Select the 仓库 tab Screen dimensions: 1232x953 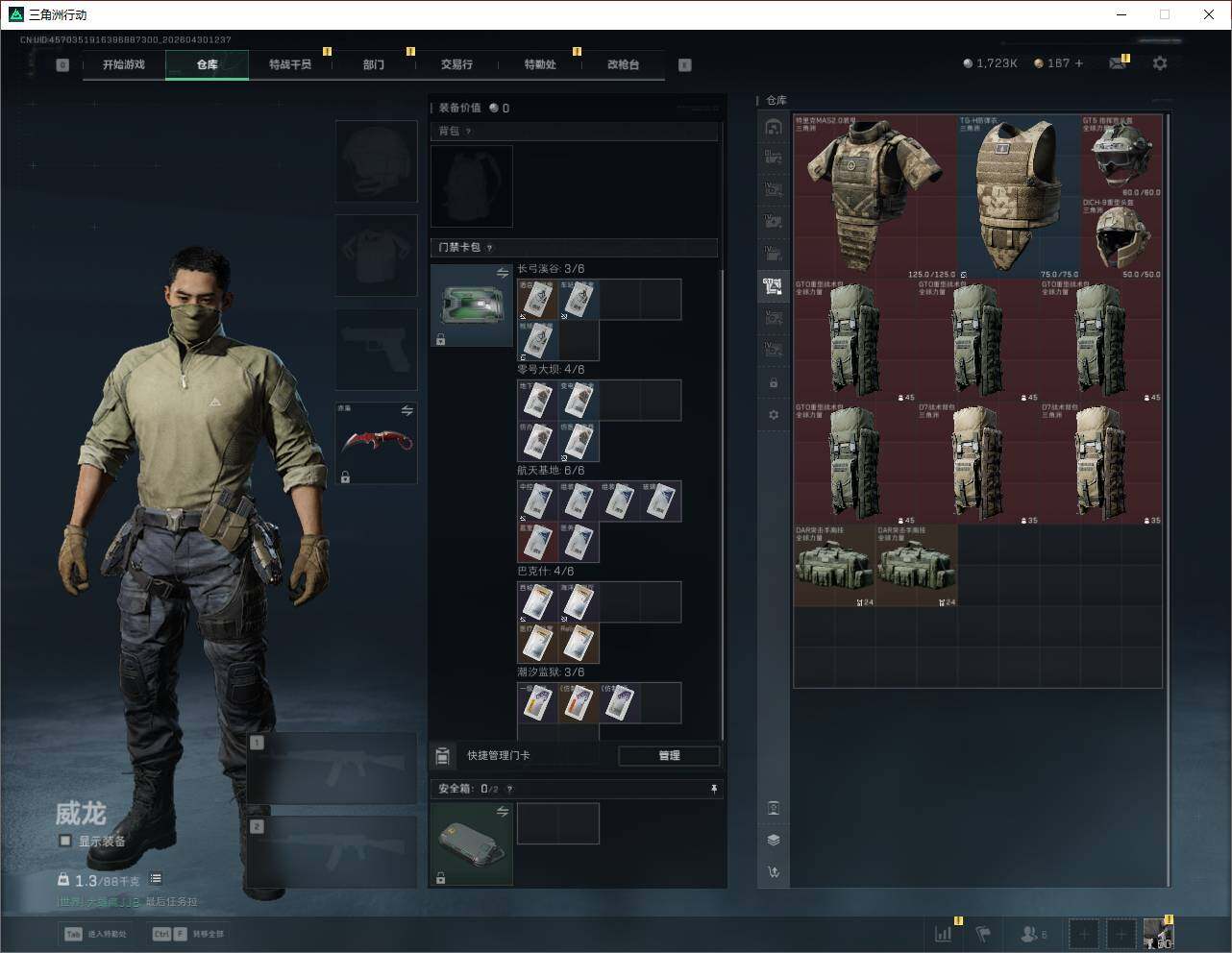point(208,64)
